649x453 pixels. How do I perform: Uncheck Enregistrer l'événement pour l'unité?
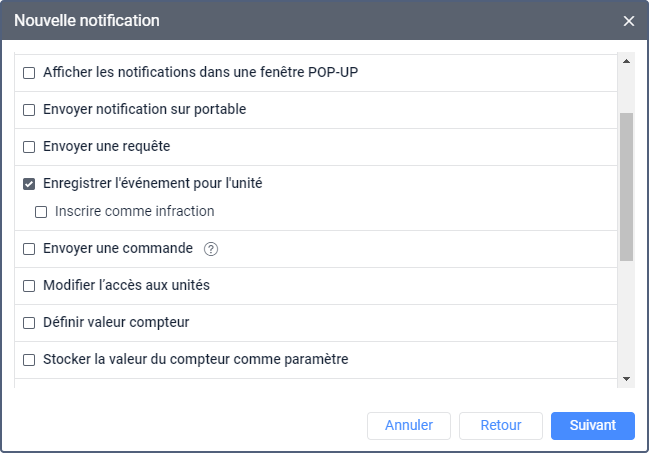(29, 184)
